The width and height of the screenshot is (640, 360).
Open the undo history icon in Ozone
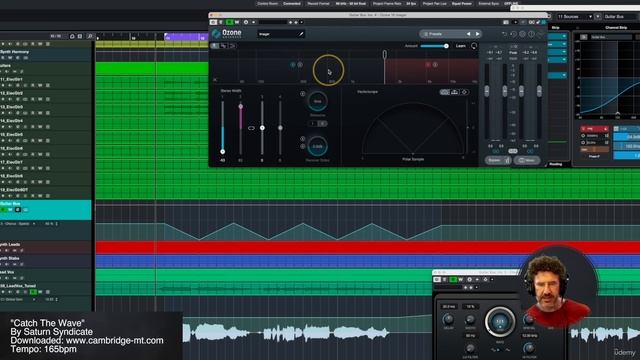[513, 34]
